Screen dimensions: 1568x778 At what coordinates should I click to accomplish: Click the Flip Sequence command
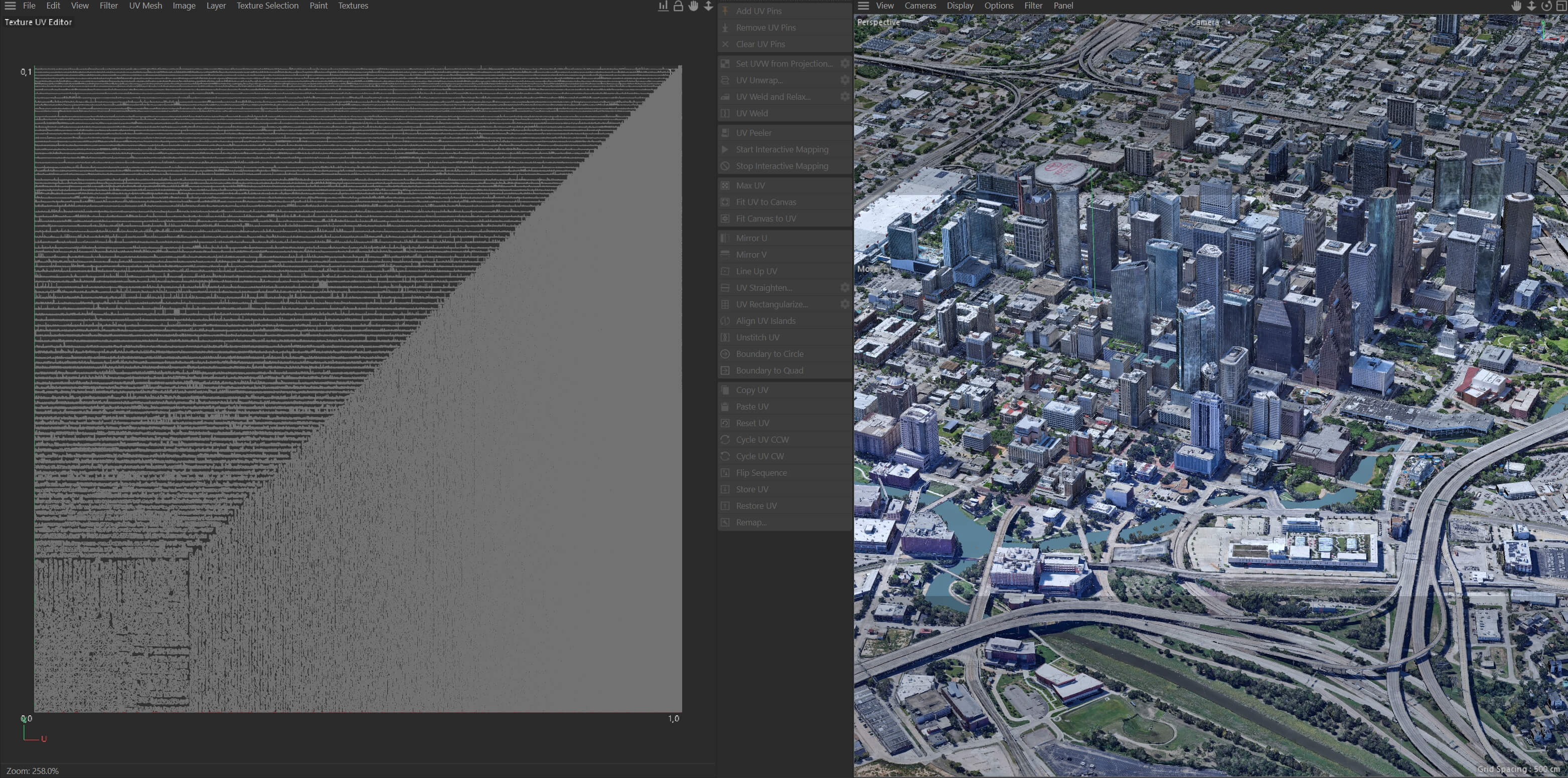tap(785, 473)
